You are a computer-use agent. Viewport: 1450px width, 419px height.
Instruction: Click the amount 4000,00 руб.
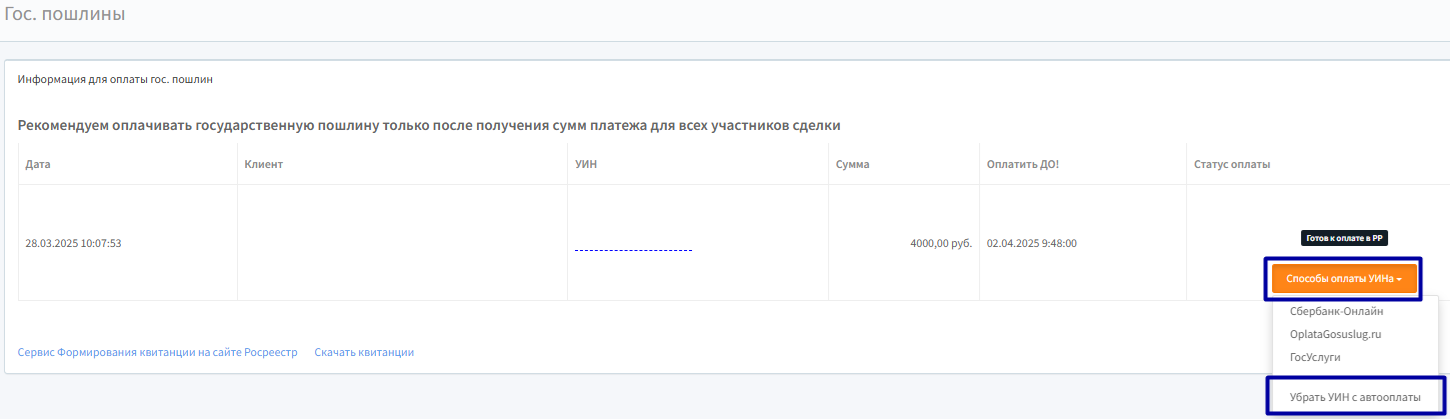click(x=941, y=243)
